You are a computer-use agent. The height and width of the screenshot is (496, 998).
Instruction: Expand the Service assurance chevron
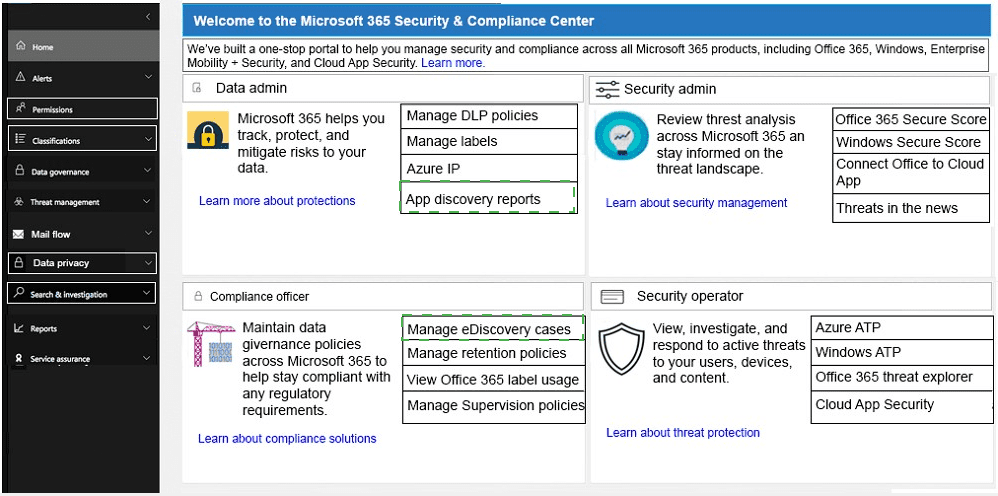[x=147, y=358]
